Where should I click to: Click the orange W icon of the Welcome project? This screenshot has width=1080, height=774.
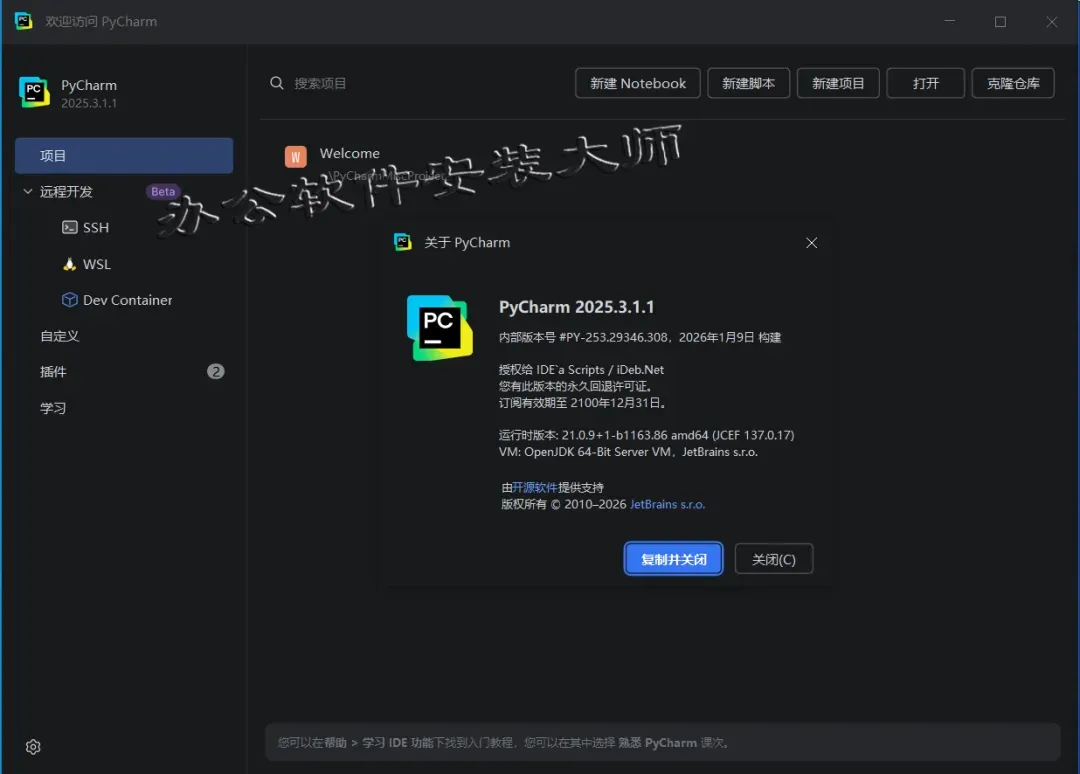point(295,157)
